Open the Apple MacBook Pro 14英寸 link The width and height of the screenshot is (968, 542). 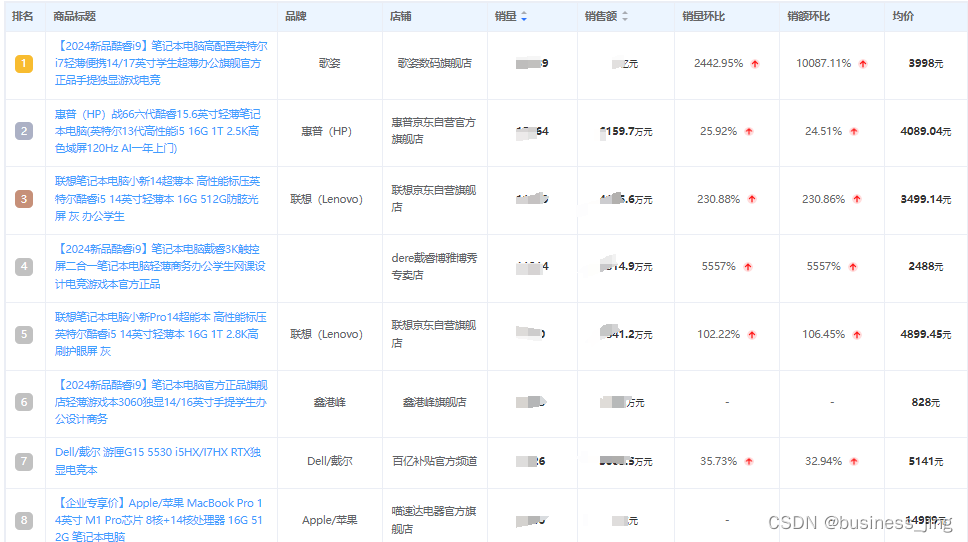pyautogui.click(x=159, y=520)
